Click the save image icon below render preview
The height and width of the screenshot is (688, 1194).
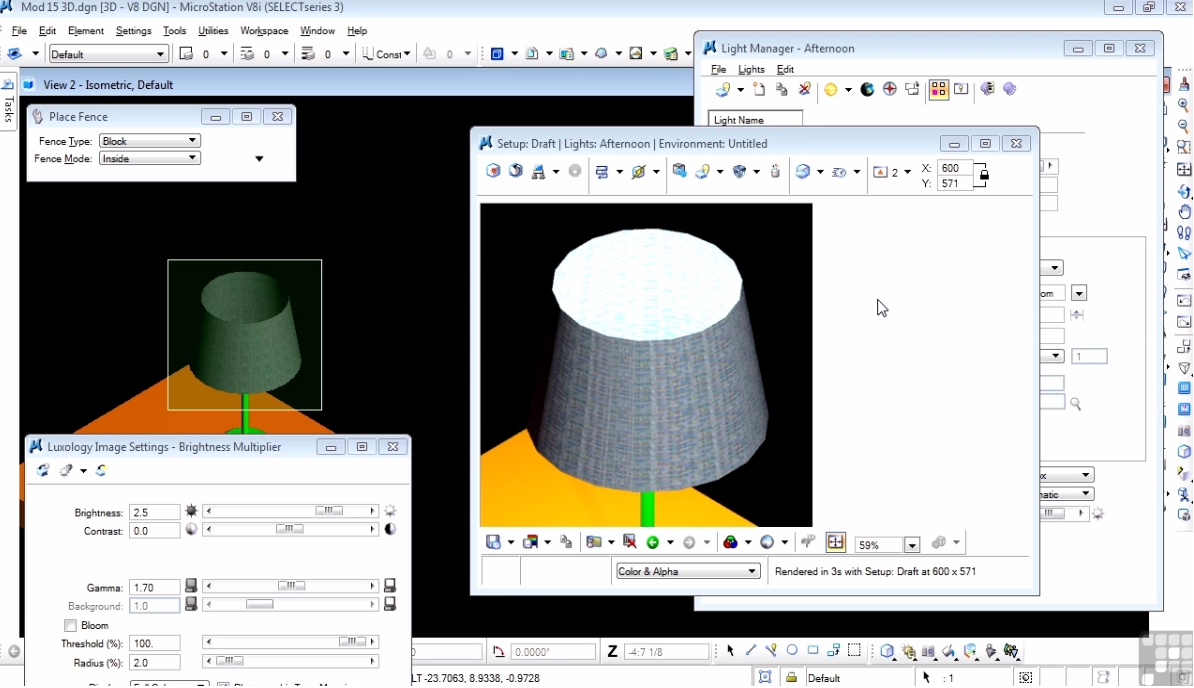pyautogui.click(x=493, y=543)
